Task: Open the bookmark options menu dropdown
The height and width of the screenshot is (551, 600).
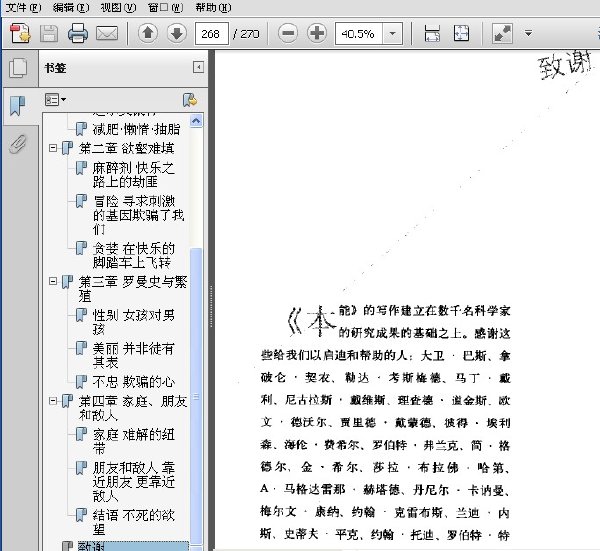Action: pos(55,100)
